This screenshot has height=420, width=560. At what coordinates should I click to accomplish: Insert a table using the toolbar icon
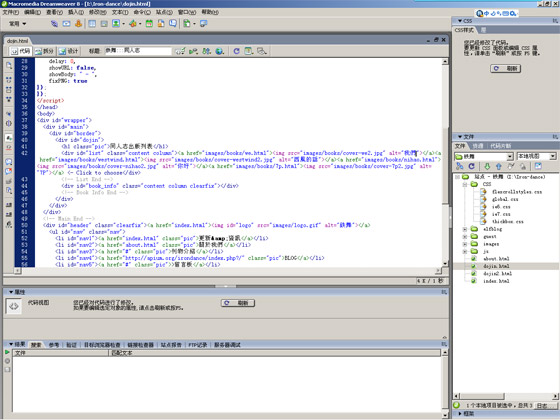coord(92,24)
